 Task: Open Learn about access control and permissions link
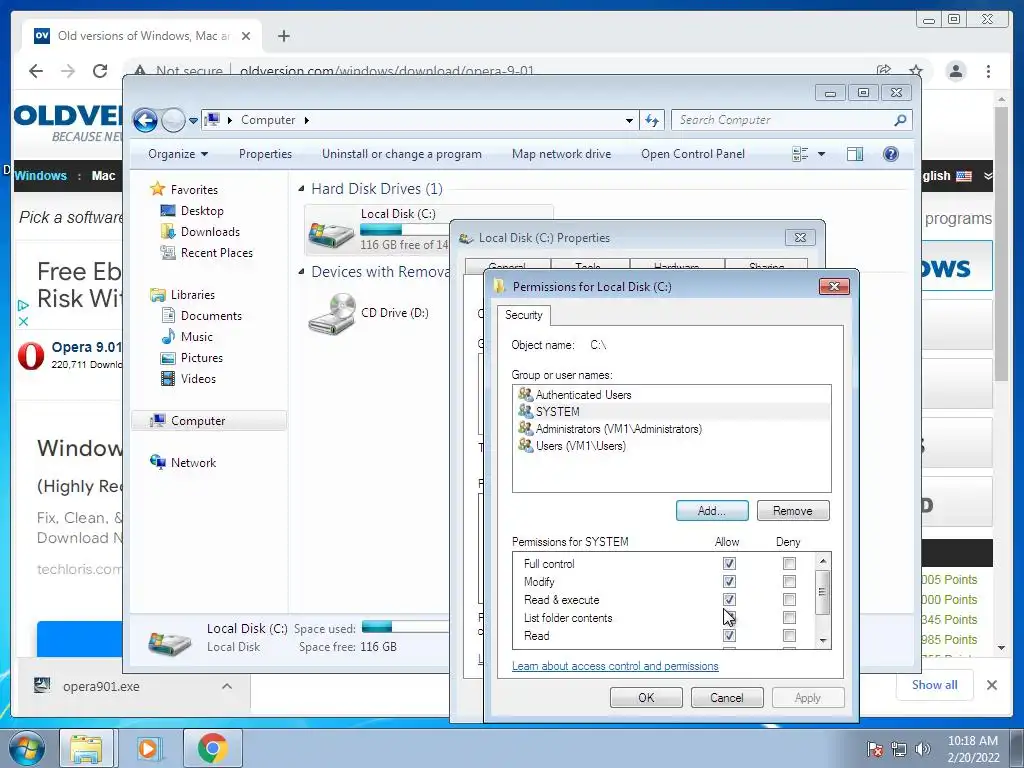615,666
